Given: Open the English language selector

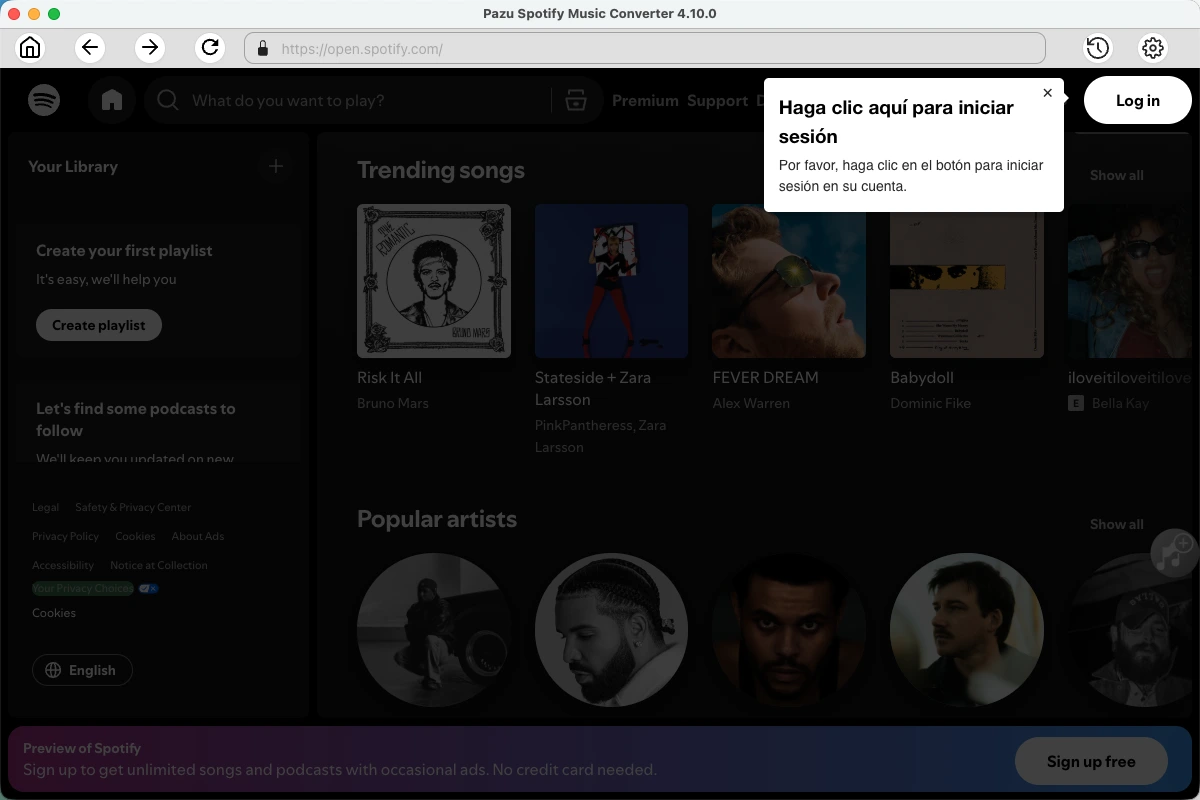Looking at the screenshot, I should coord(82,670).
